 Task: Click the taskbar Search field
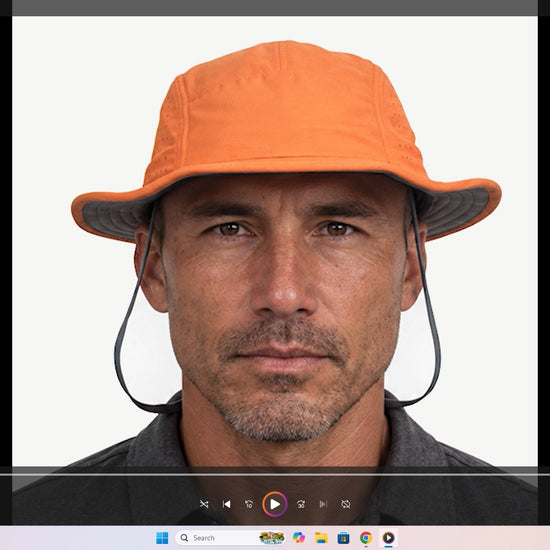(230, 538)
